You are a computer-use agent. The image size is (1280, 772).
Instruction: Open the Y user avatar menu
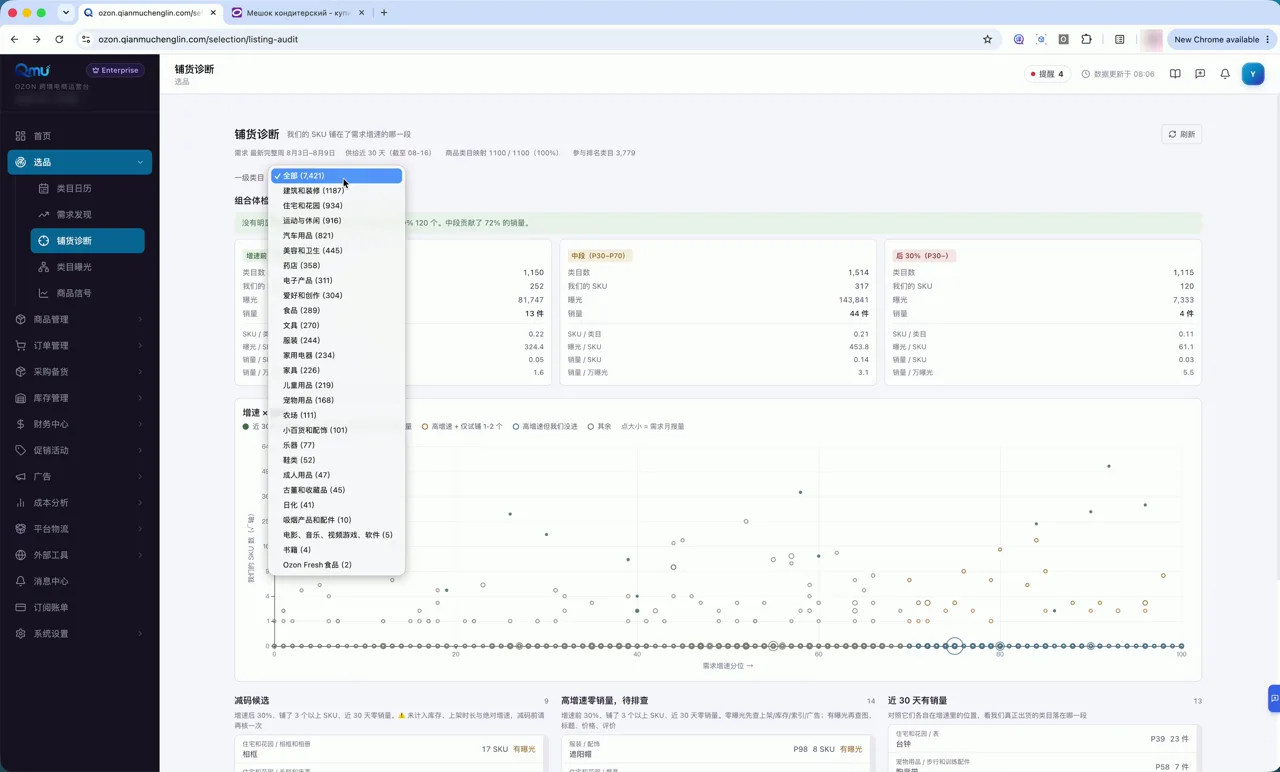coord(1253,74)
